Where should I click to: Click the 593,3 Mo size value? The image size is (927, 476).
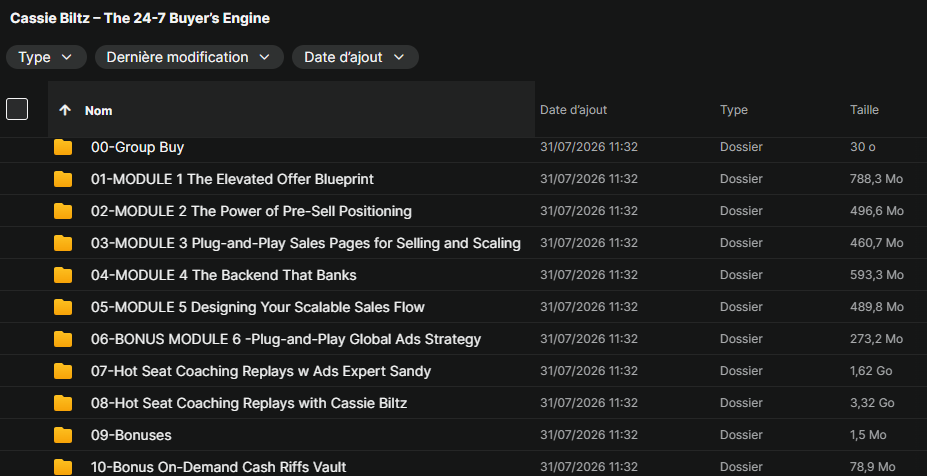[877, 274]
